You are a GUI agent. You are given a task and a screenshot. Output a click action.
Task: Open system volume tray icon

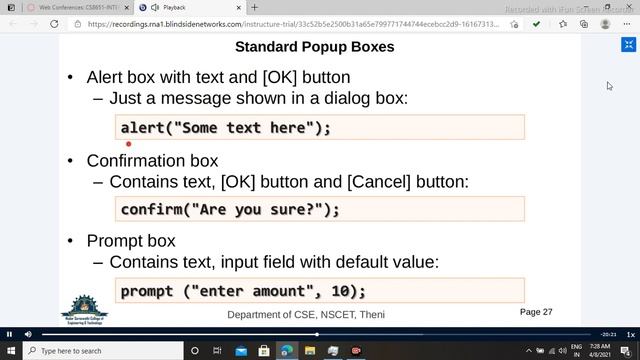tap(563, 351)
